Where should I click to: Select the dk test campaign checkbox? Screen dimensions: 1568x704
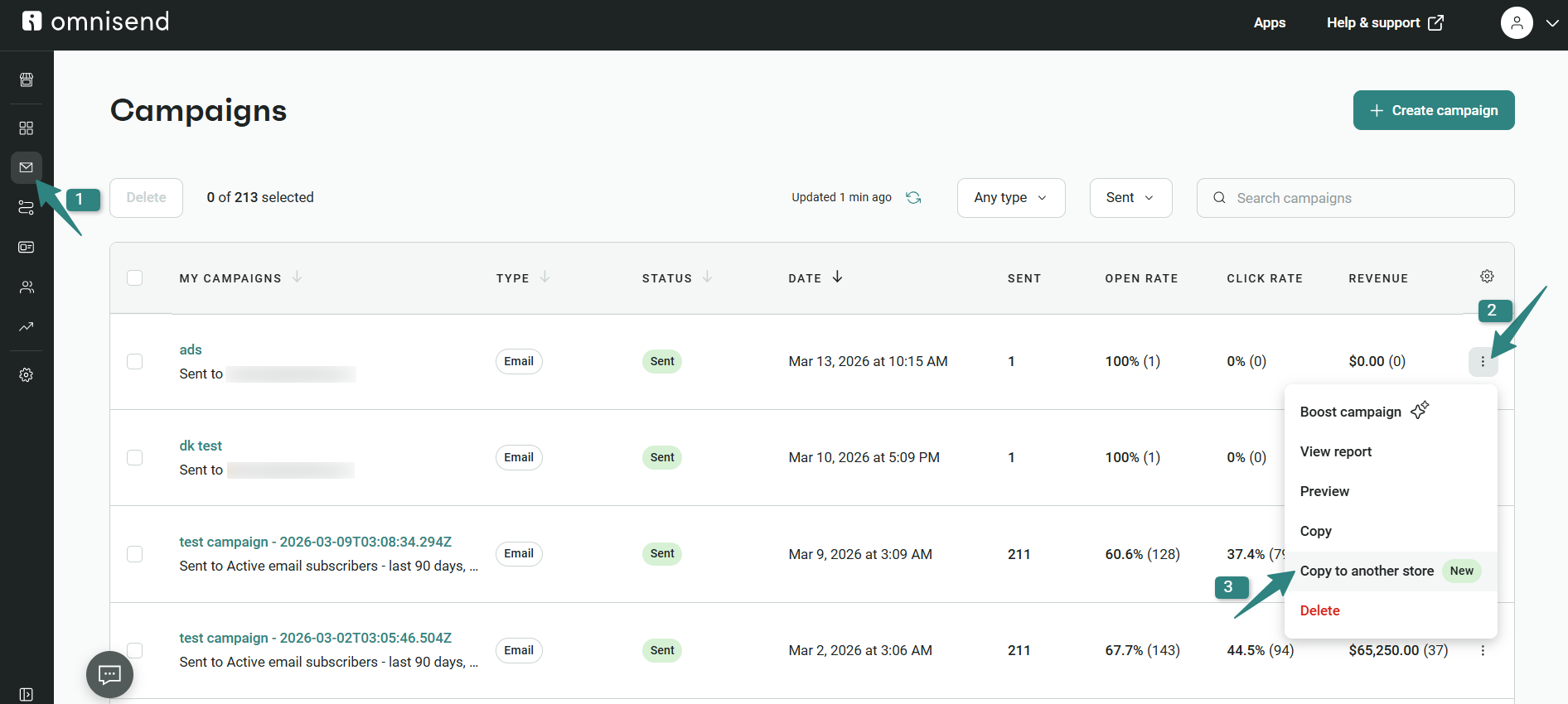[134, 458]
